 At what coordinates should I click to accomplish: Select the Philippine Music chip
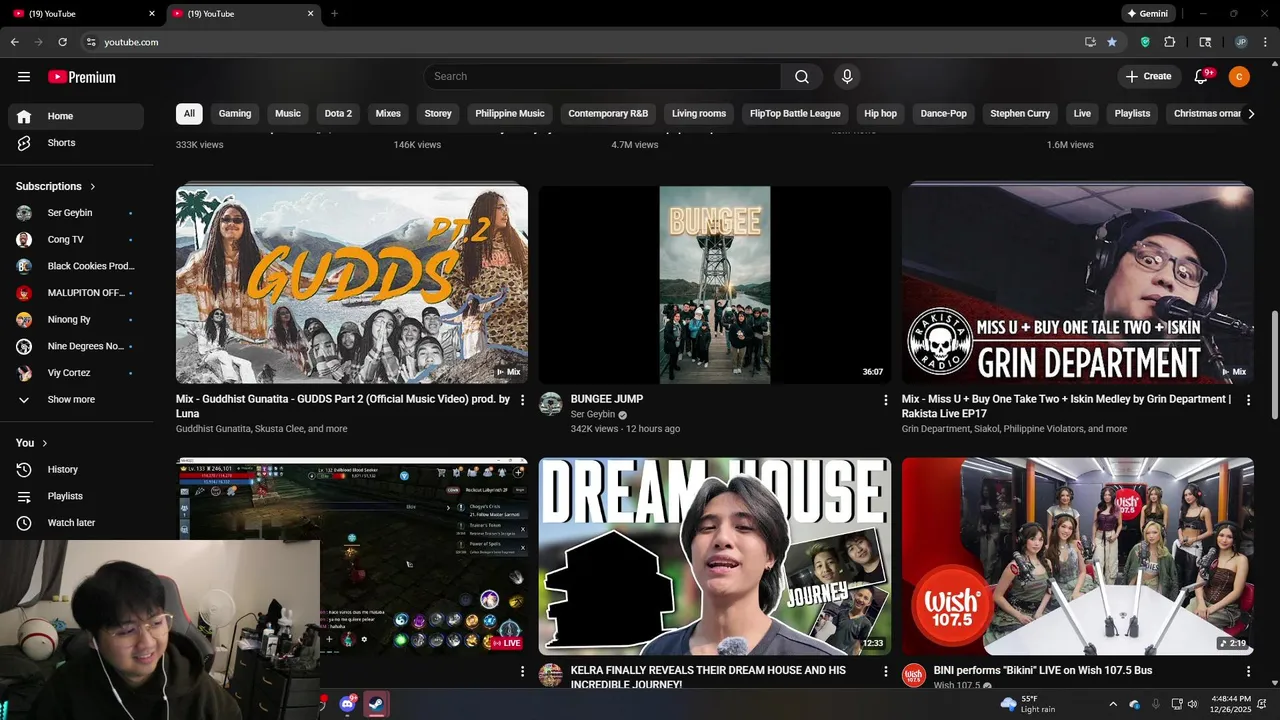[510, 114]
